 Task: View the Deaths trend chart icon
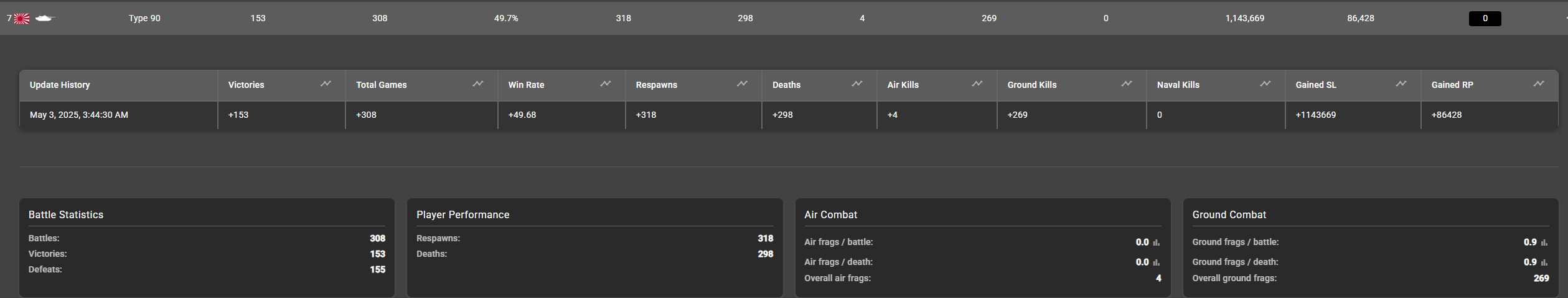857,84
